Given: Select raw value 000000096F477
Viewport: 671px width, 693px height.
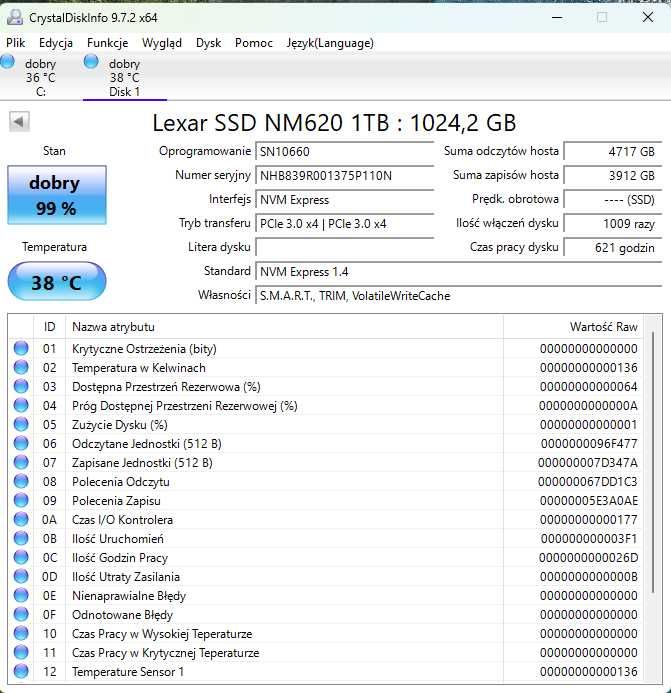Looking at the screenshot, I should click(589, 444).
